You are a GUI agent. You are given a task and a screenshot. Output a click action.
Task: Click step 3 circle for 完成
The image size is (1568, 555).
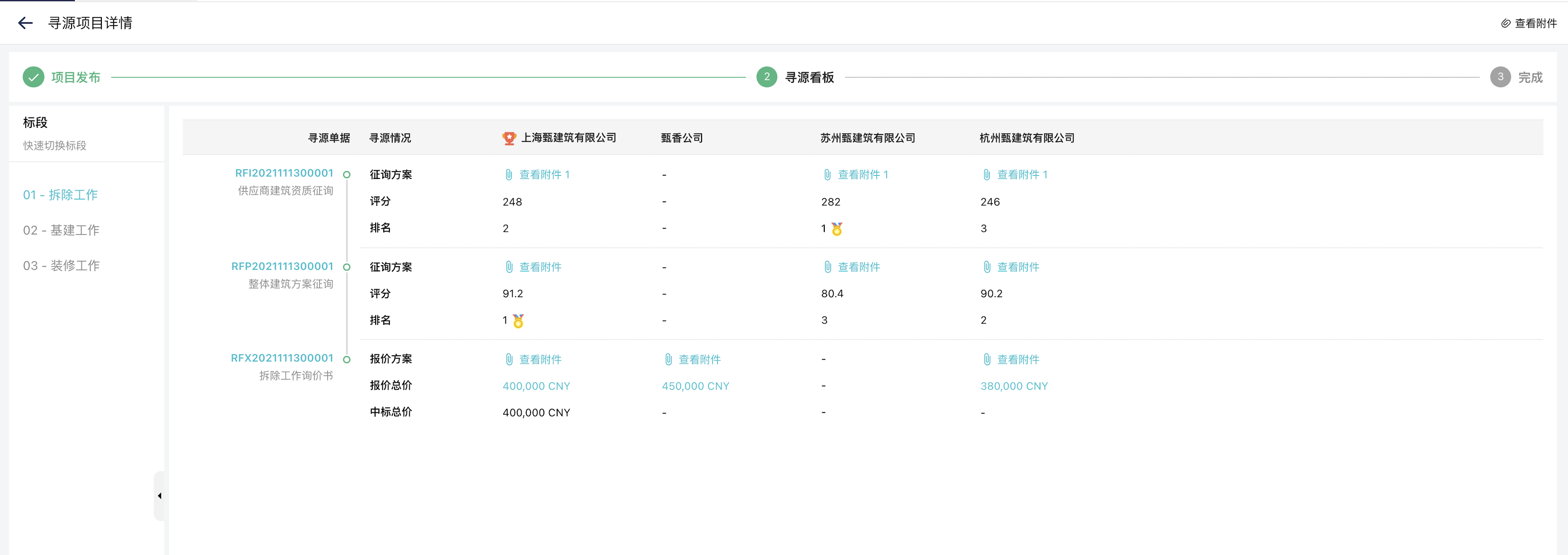click(1500, 77)
